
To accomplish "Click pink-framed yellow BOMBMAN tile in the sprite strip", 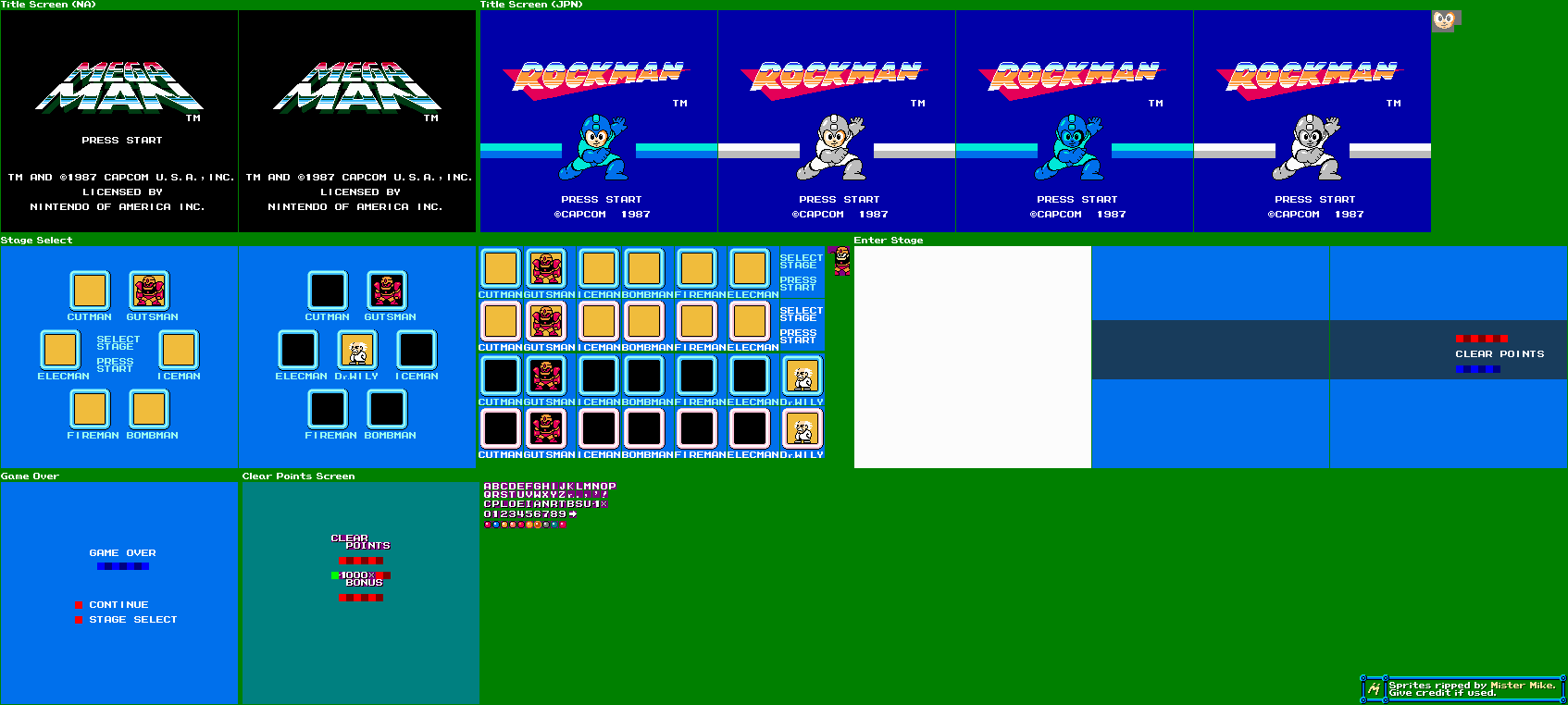I will [x=644, y=321].
